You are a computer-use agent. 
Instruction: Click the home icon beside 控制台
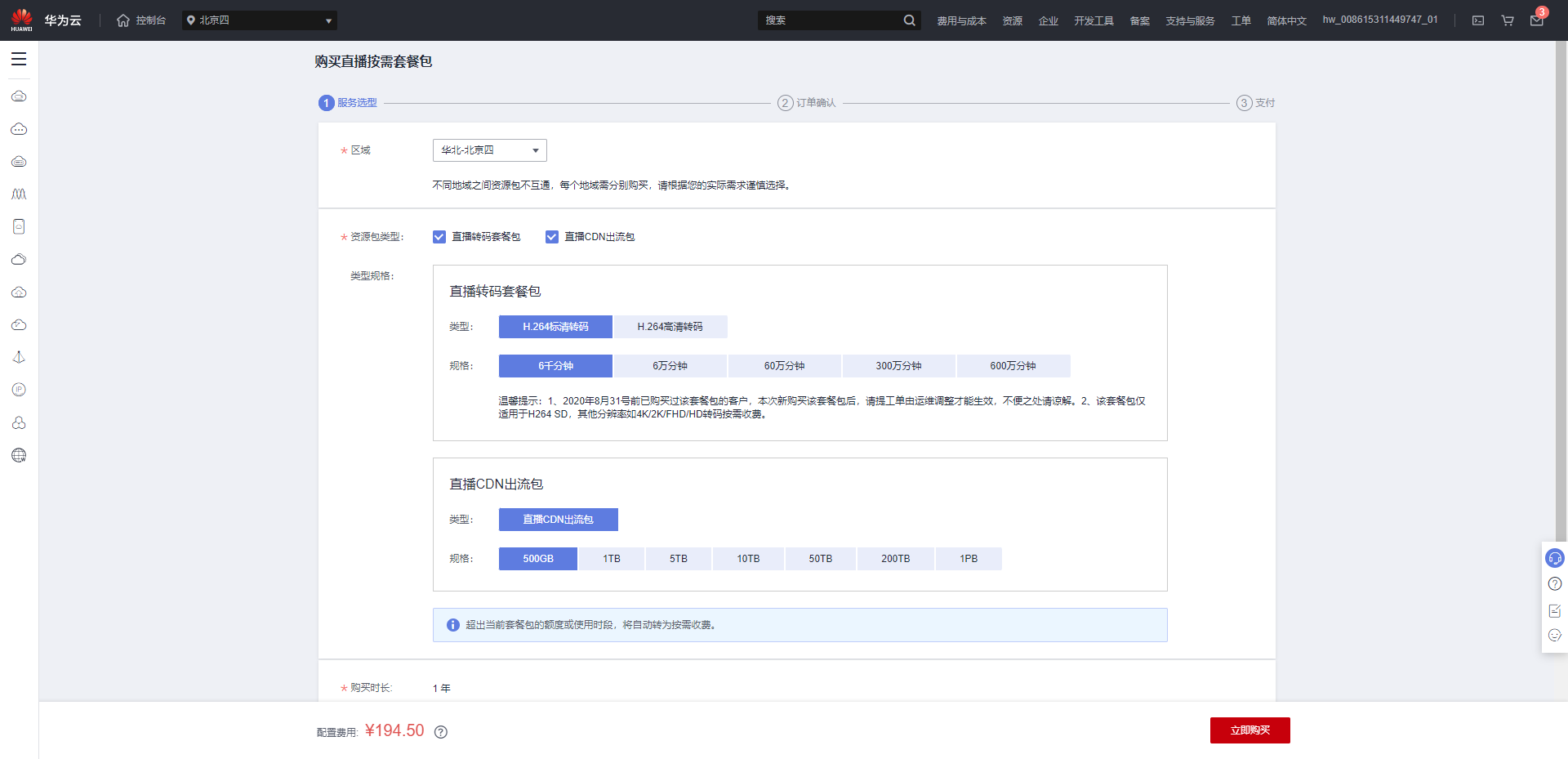(123, 20)
